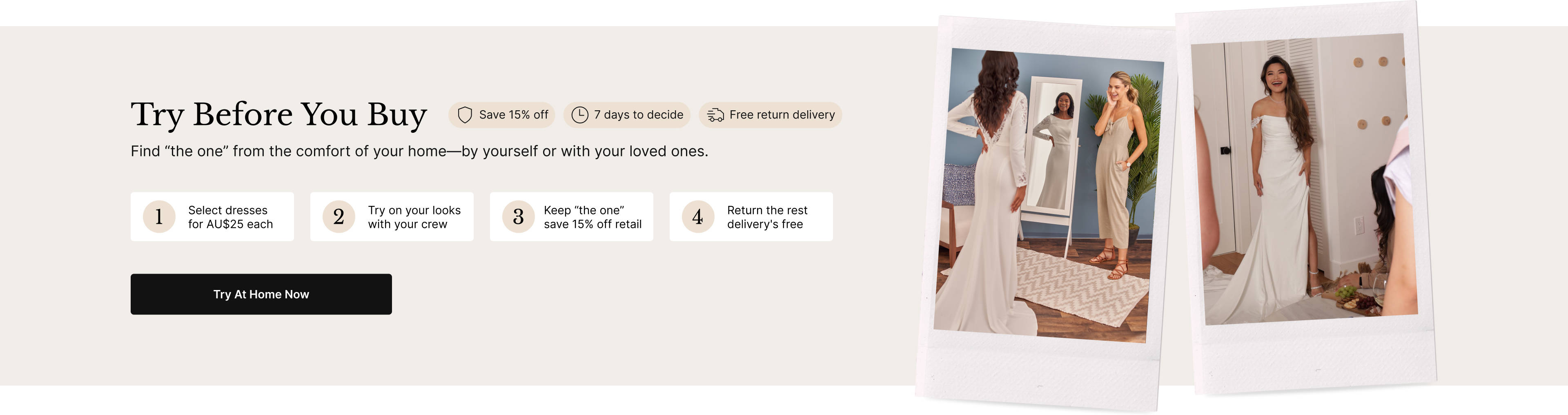Image resolution: width=1568 pixels, height=415 pixels.
Task: Click the number 3 step circle
Action: point(518,216)
